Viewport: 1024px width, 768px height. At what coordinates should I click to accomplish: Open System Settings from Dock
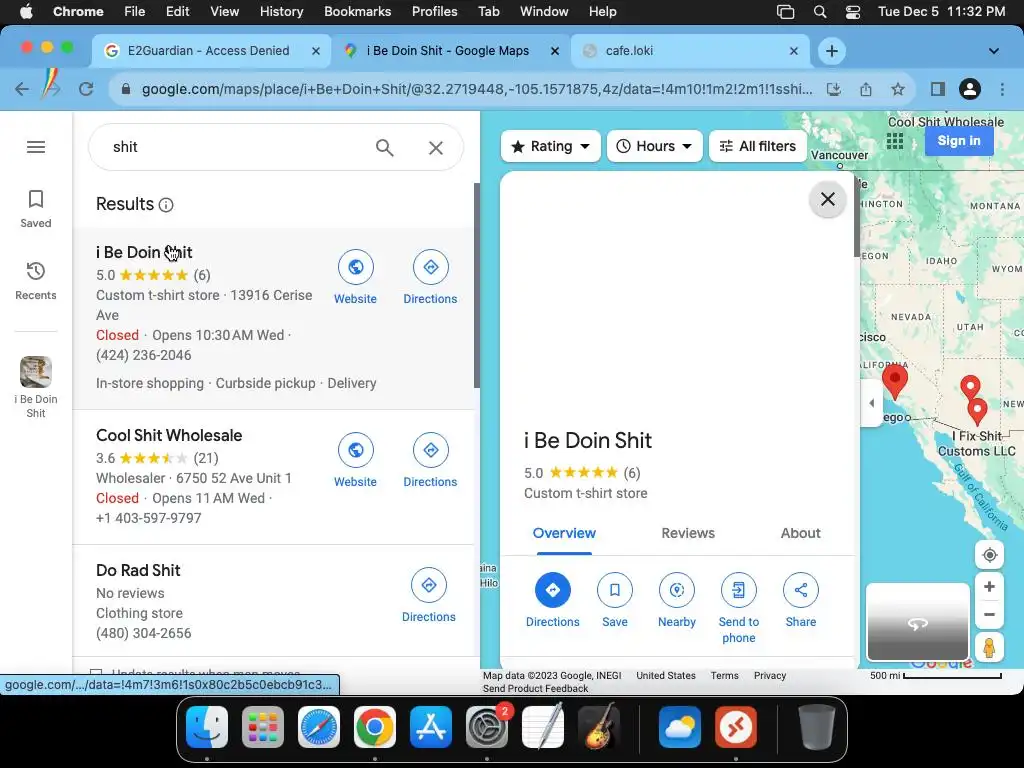[x=486, y=727]
